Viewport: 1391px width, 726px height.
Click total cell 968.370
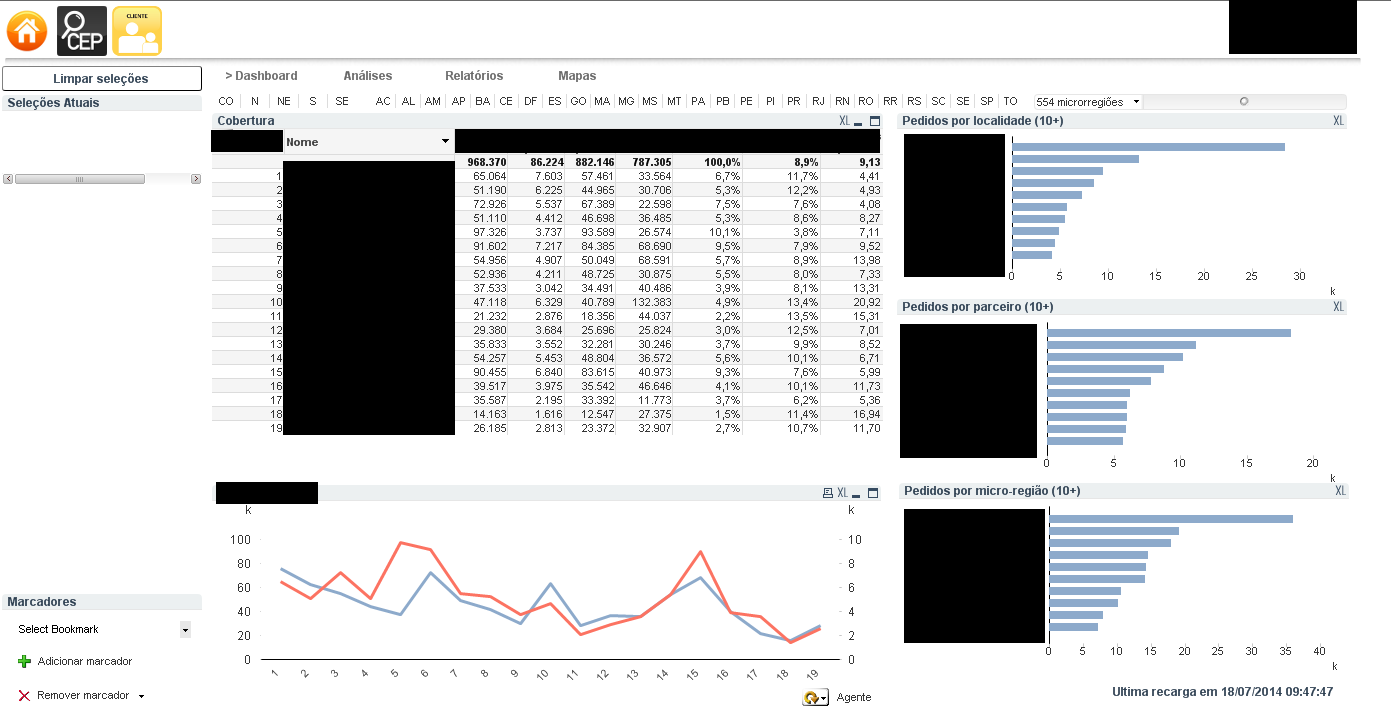point(486,162)
